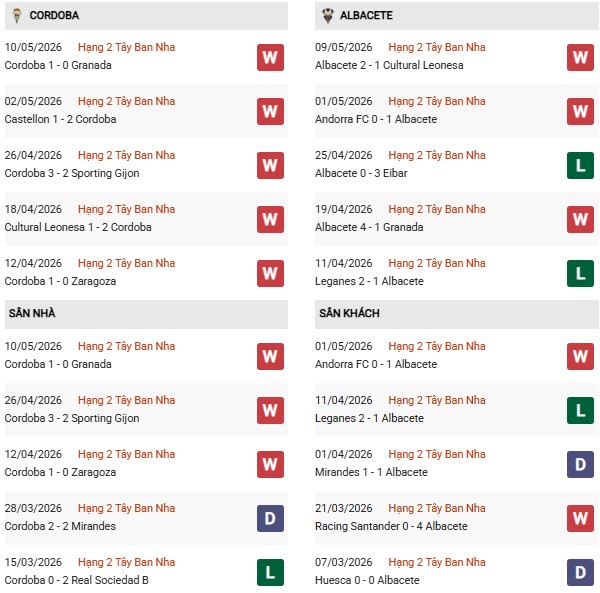The width and height of the screenshot is (600, 593).
Task: Open league link for the 09/05/2026 Albacete match
Action: tap(437, 47)
